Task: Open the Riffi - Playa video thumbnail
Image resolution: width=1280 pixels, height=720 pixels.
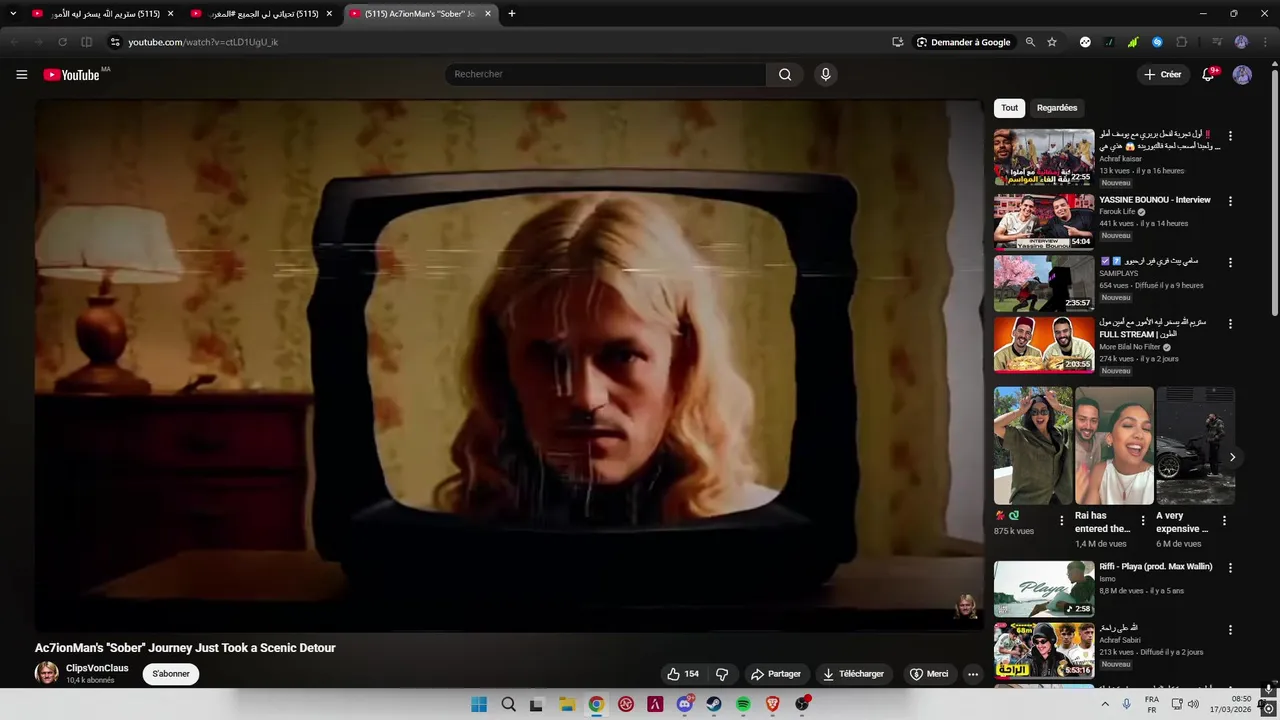Action: click(x=1044, y=588)
